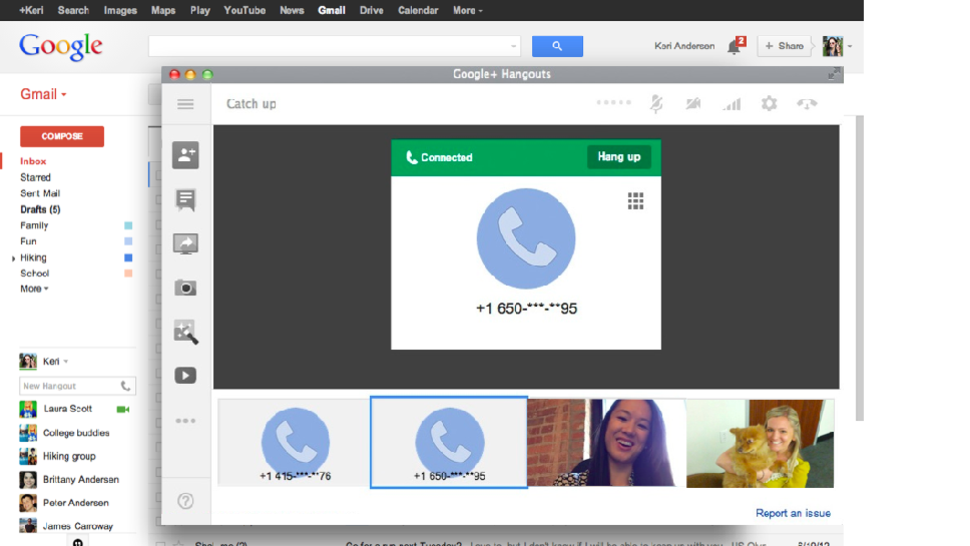970x546 pixels.
Task: Open Maps in top bar
Action: pyautogui.click(x=163, y=11)
